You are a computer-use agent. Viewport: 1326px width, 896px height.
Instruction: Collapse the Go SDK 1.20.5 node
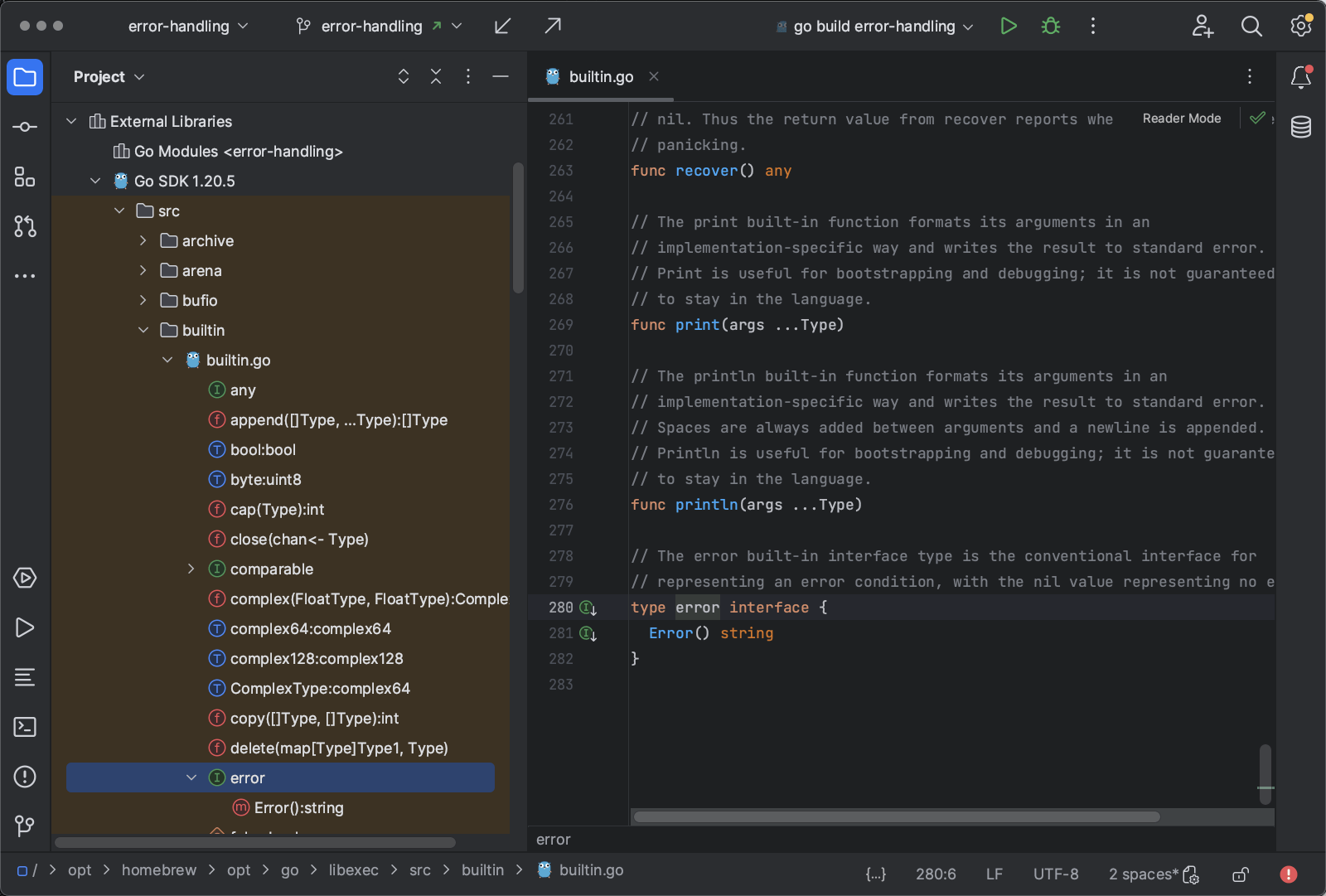point(94,180)
